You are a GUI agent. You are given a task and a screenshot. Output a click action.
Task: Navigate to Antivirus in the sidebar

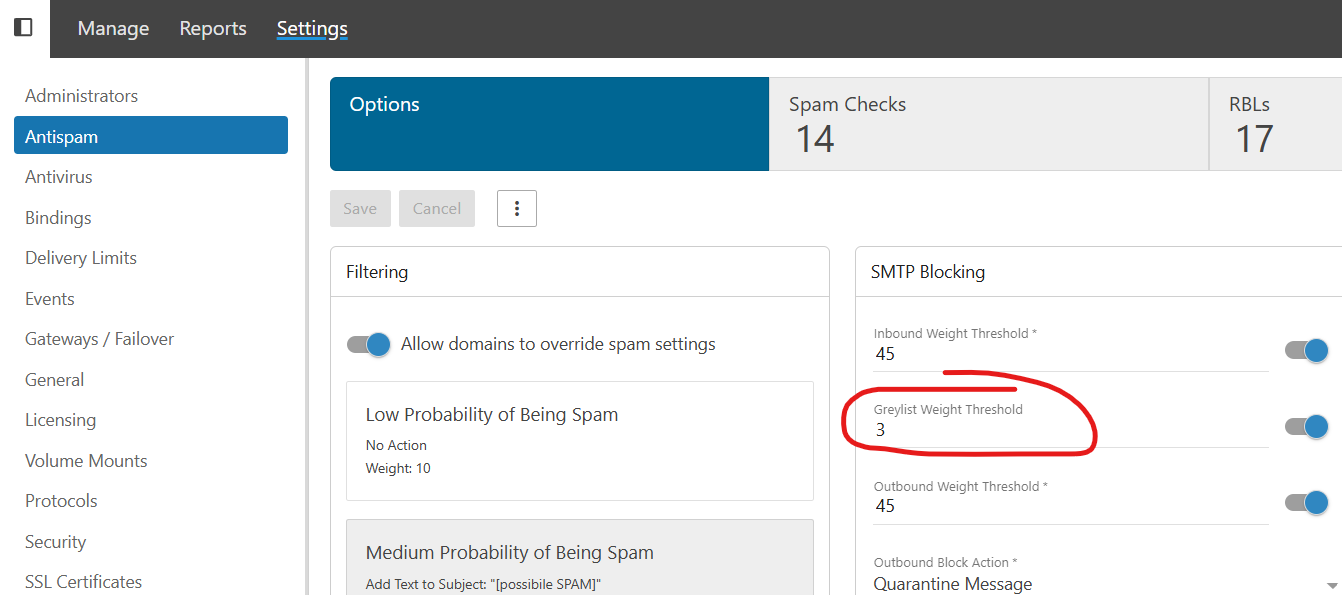[59, 177]
